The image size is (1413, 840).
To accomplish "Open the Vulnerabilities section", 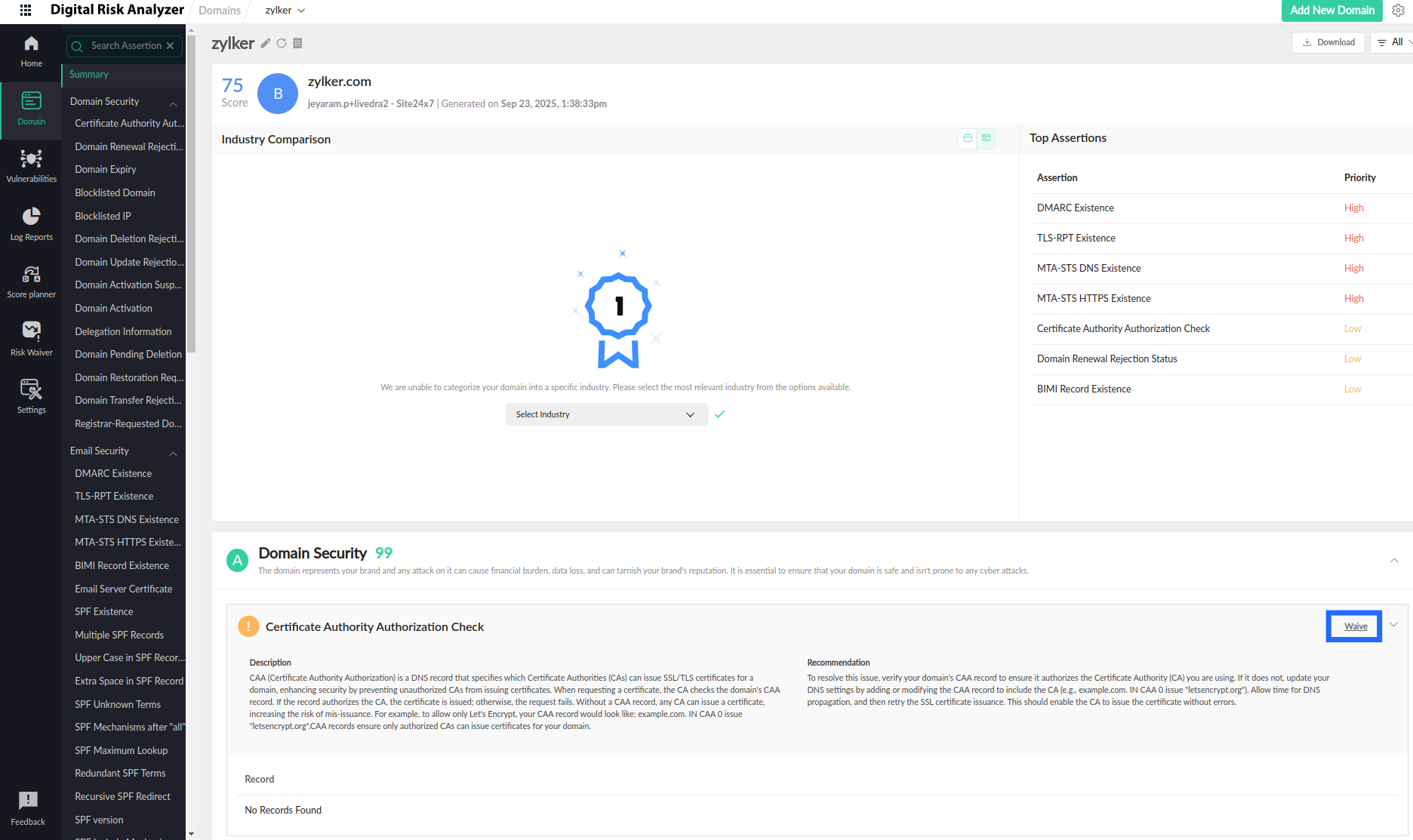I will tap(31, 166).
